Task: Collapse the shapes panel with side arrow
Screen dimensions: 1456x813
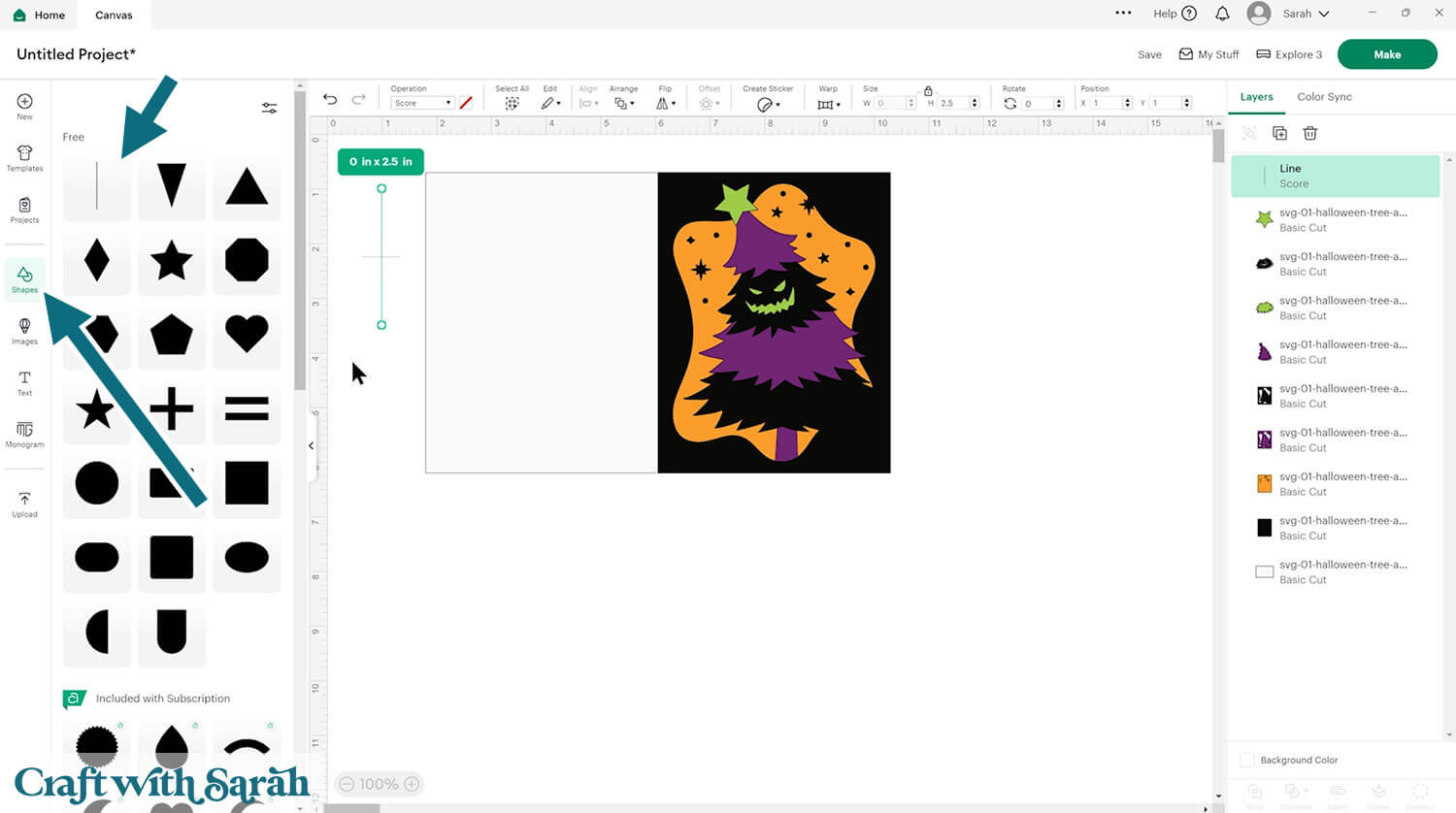Action: point(311,446)
